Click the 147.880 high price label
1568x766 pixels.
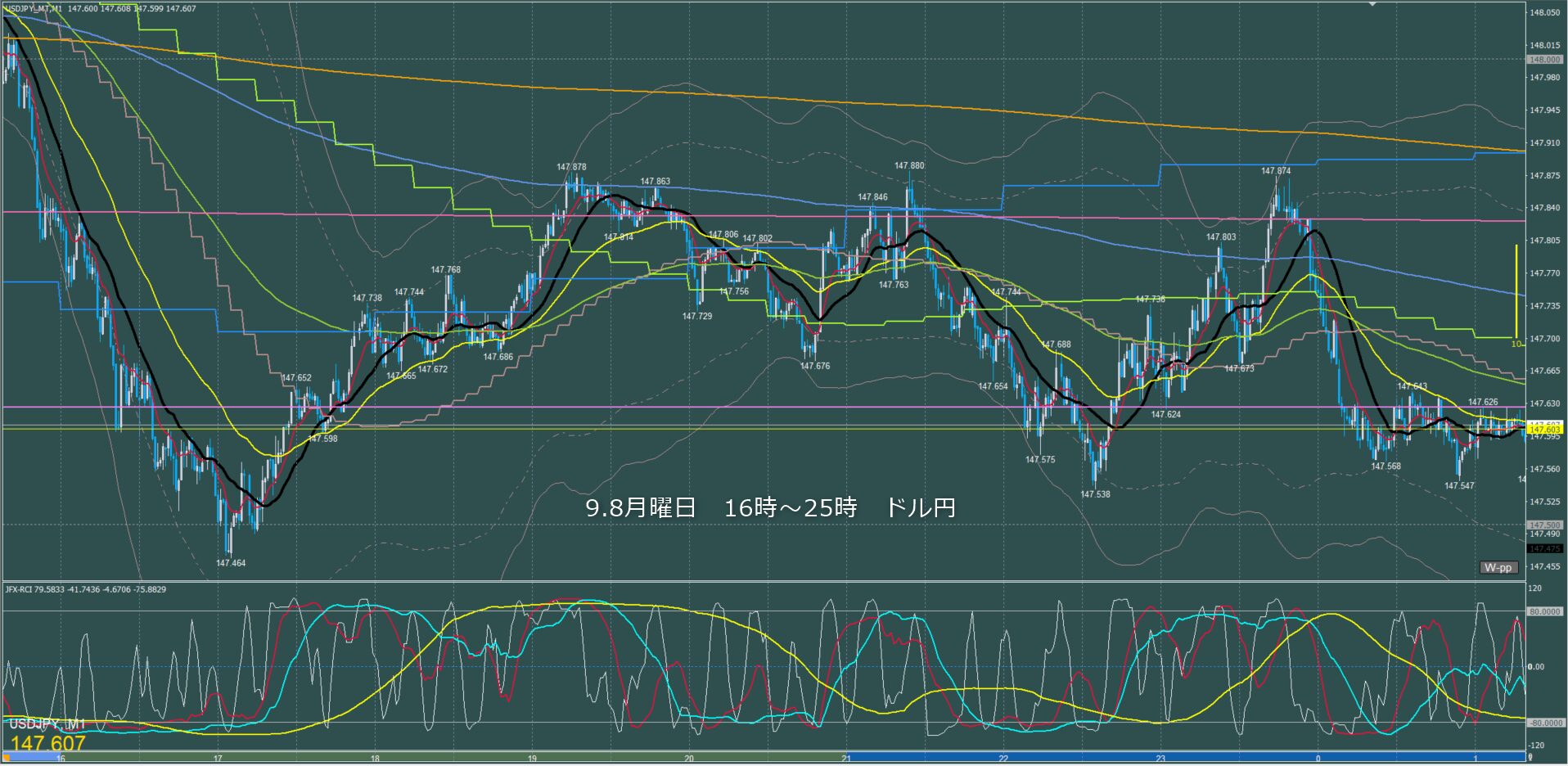(909, 165)
